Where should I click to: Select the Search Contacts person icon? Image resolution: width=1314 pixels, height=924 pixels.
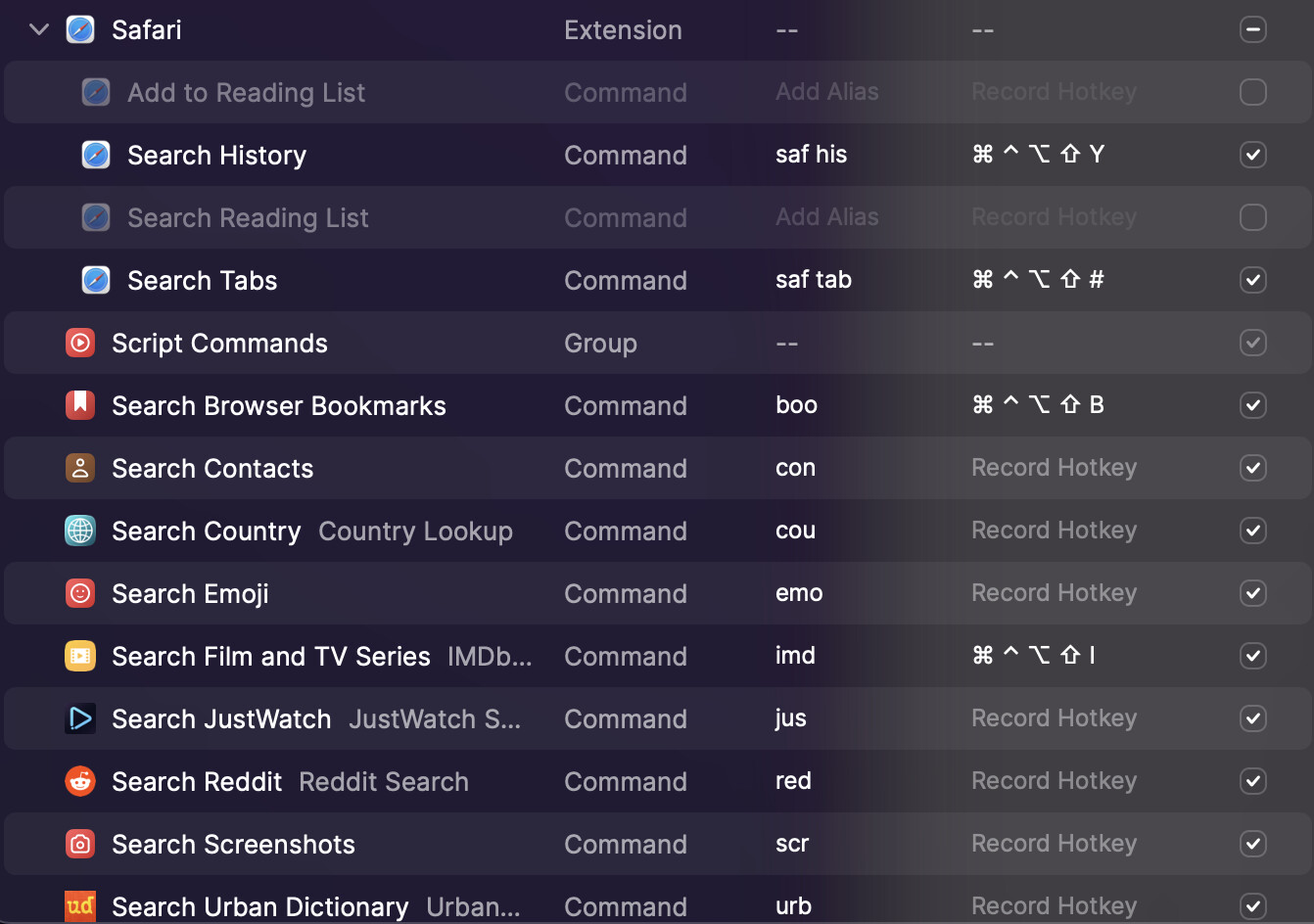[80, 468]
